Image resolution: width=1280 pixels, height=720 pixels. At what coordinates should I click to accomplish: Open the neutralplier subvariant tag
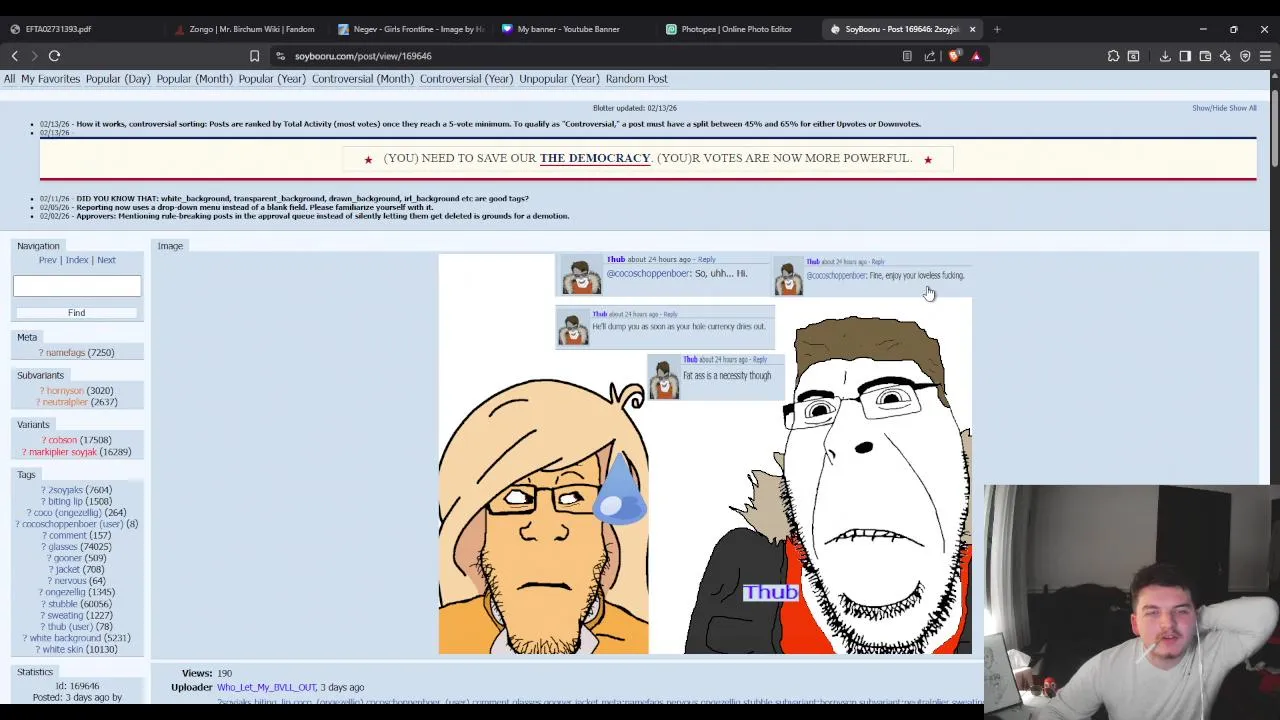click(65, 402)
